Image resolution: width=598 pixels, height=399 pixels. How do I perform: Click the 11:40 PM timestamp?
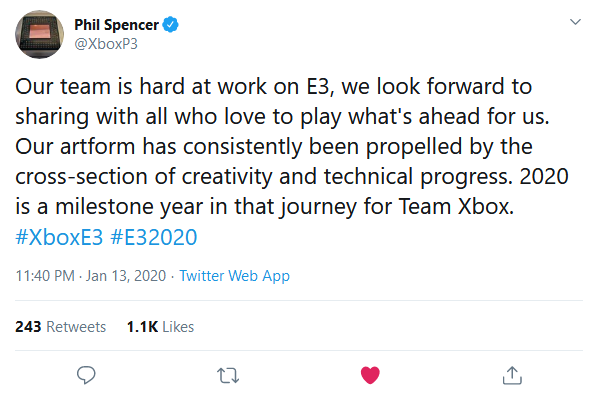(45, 276)
